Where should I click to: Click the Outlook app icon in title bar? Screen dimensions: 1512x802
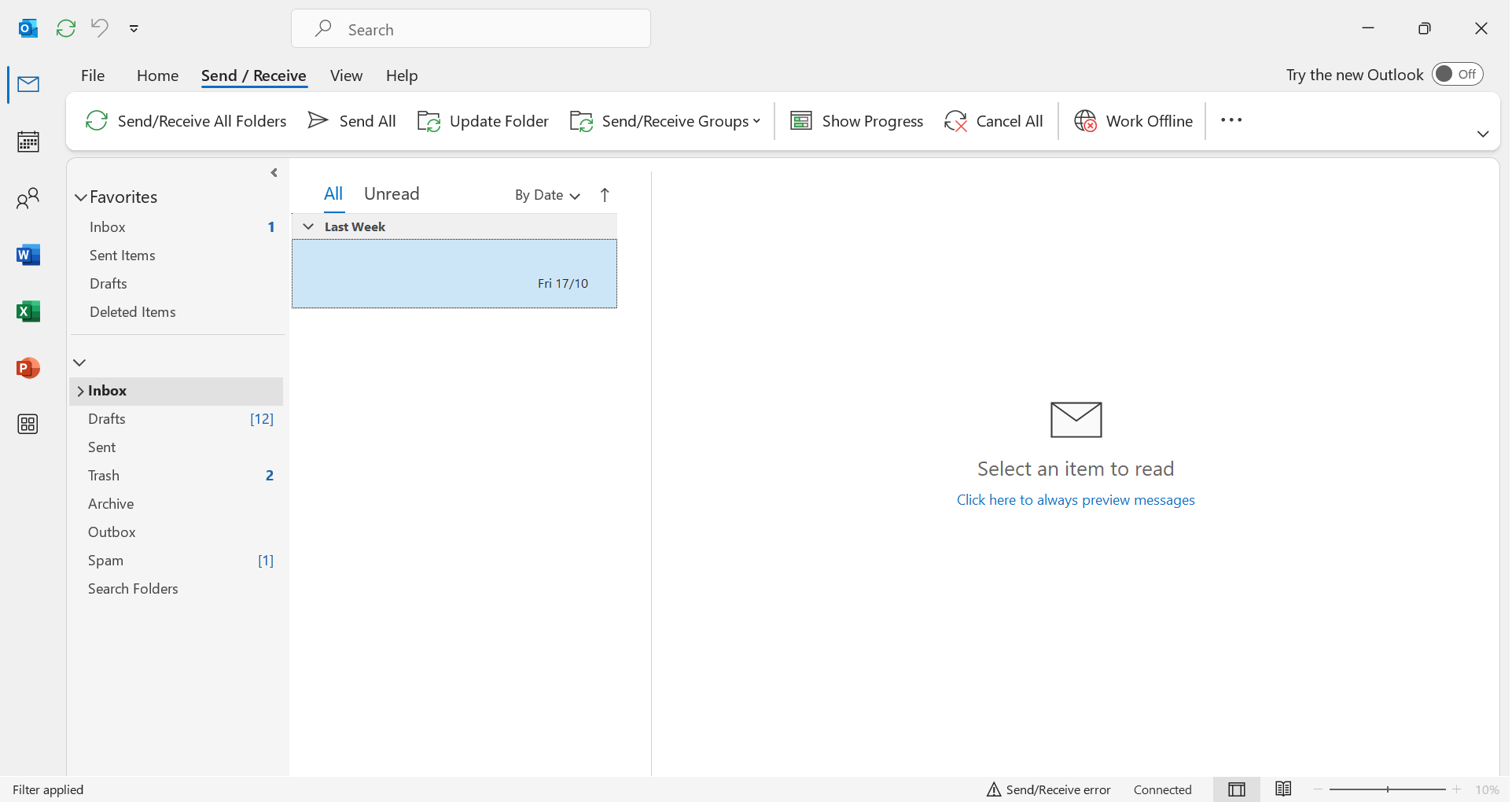tap(28, 28)
